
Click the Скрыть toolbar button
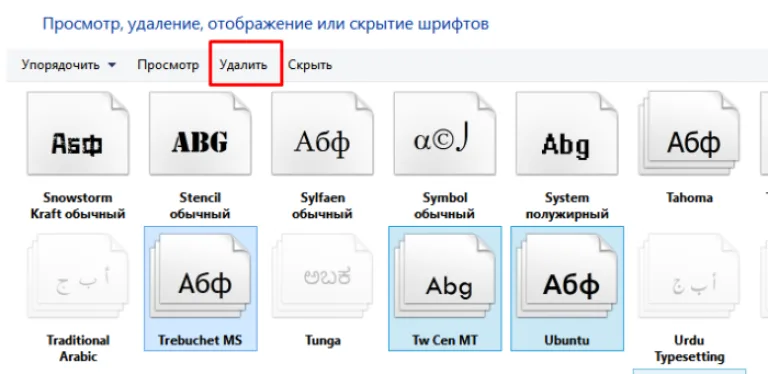(310, 65)
